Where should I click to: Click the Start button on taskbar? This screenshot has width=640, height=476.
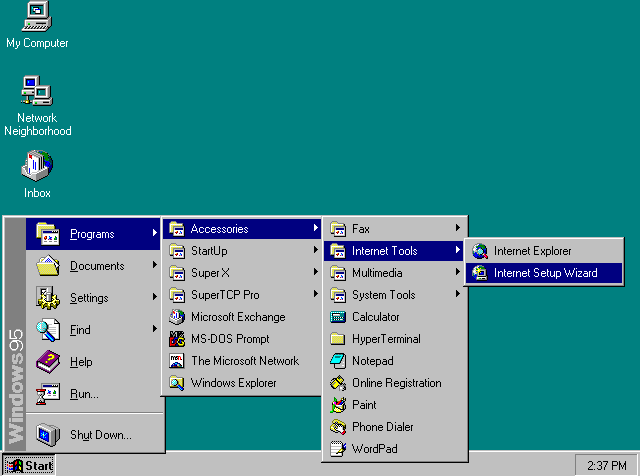(29, 465)
